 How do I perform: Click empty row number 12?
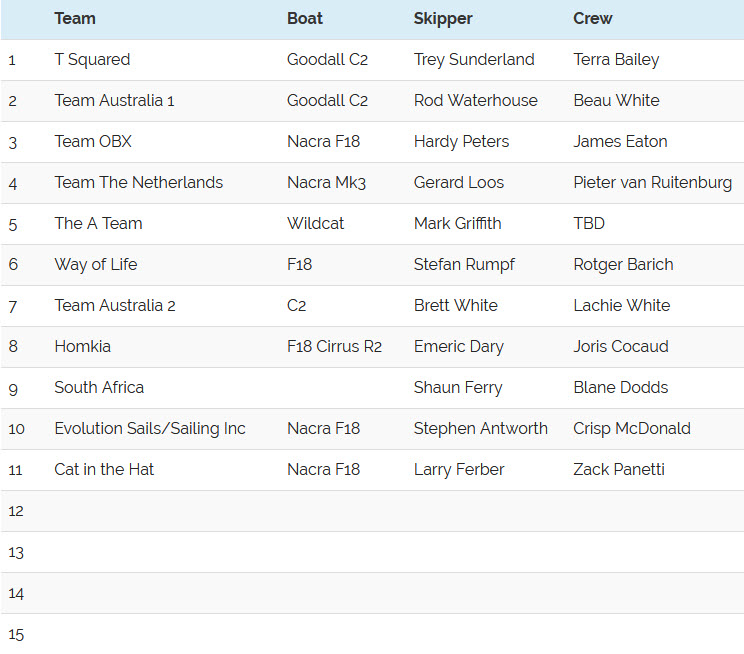[x=15, y=511]
